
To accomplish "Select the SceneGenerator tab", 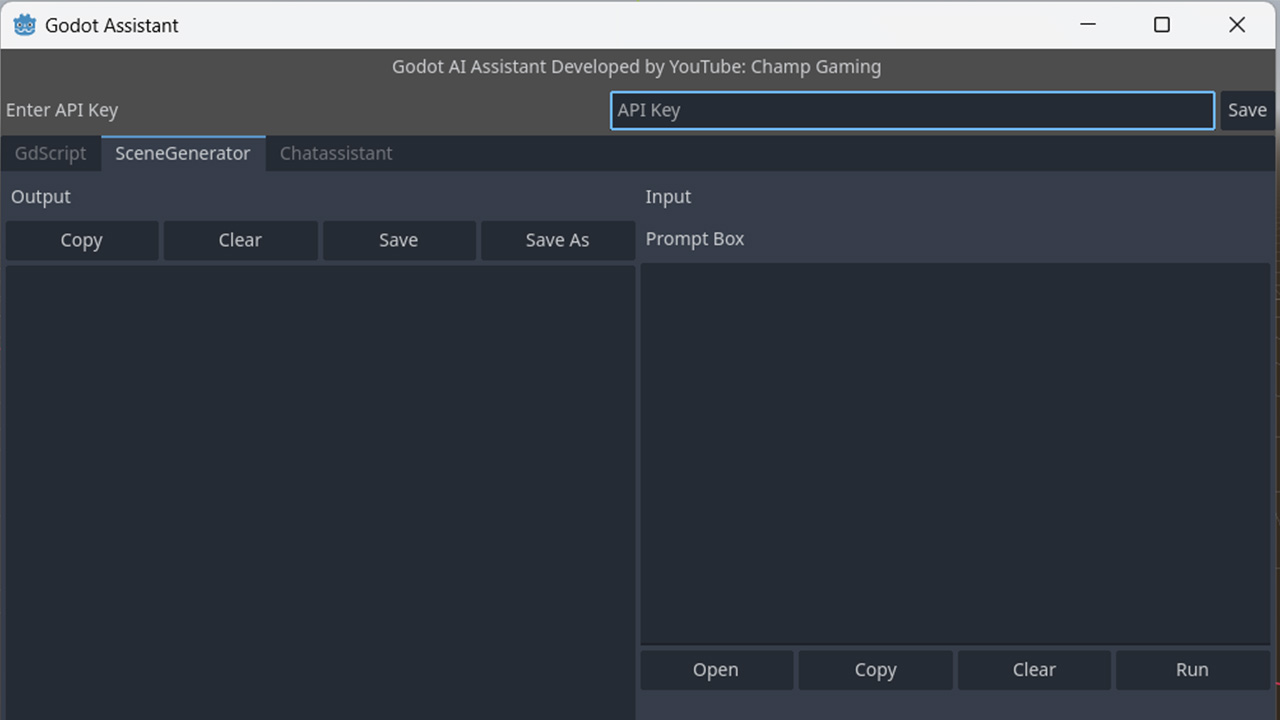I will [183, 153].
